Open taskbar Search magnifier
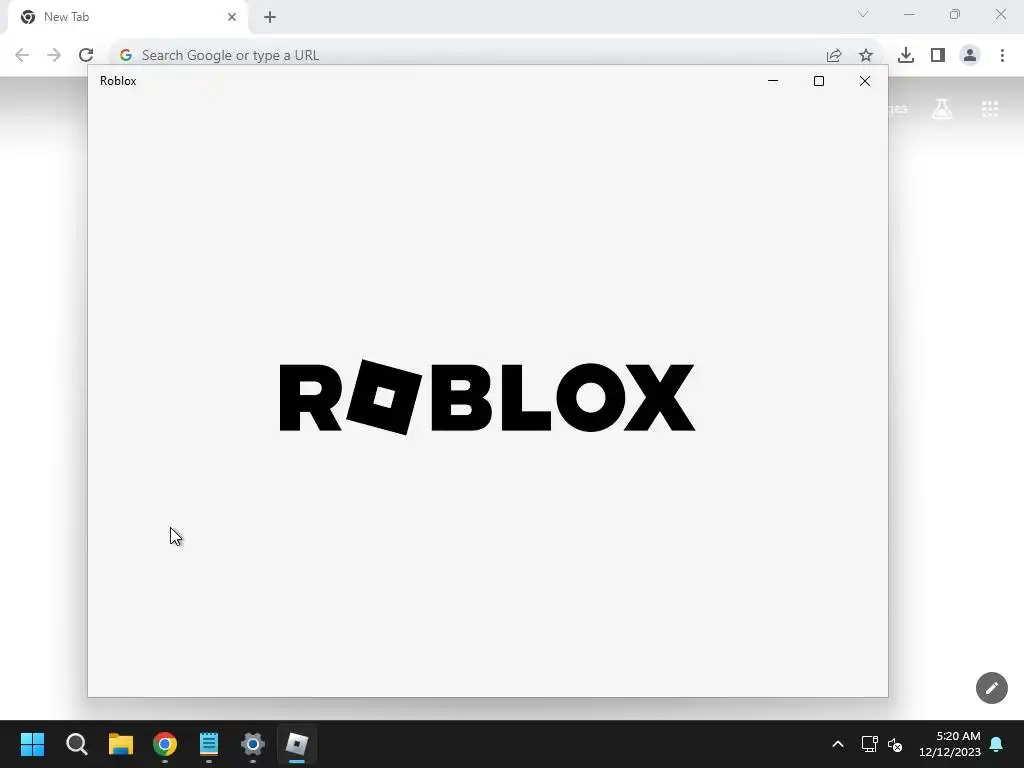Screen dimensions: 1024x768 76,744
